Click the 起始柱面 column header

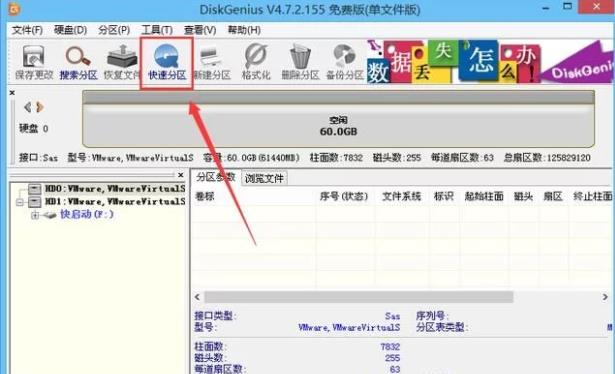[484, 196]
